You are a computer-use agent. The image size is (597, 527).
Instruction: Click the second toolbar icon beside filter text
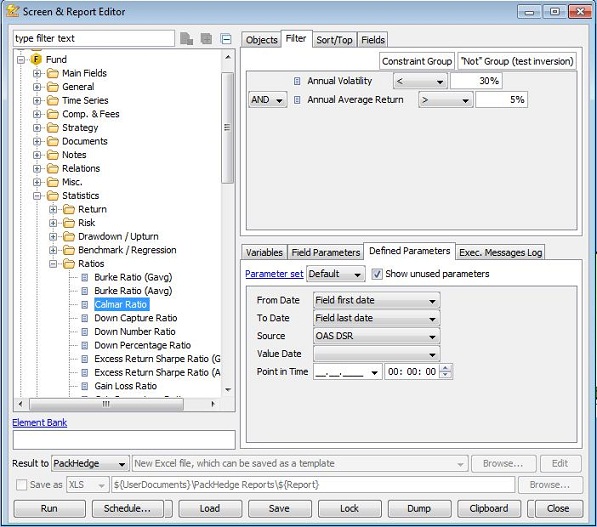point(206,38)
